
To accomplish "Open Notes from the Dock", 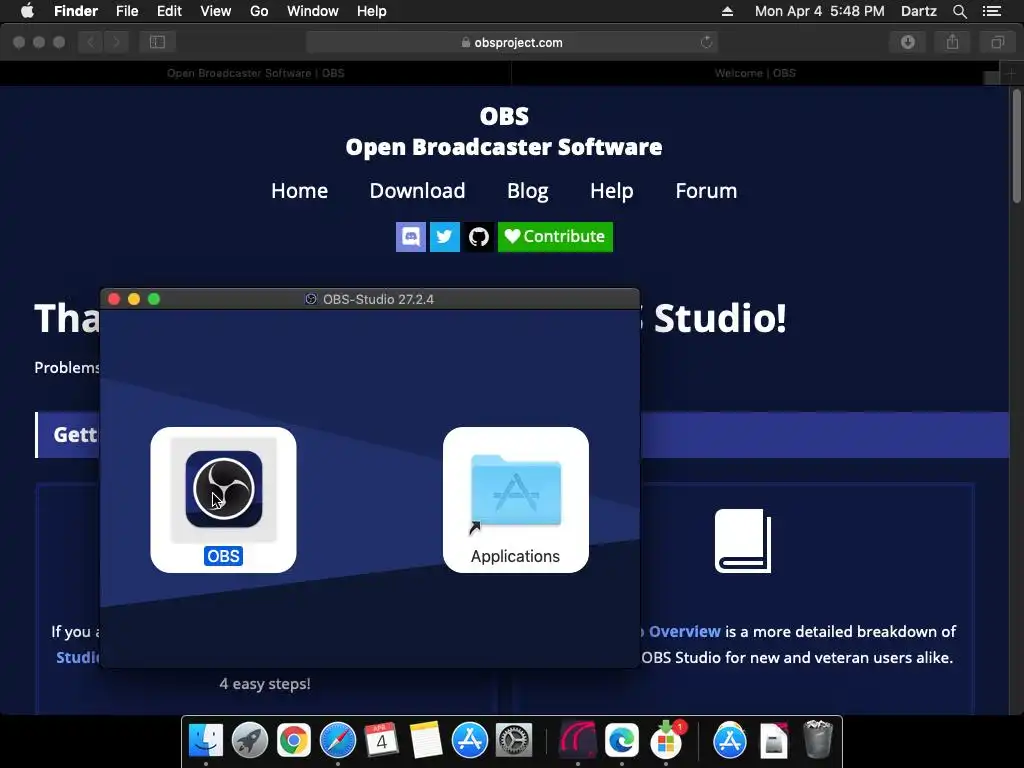I will tap(426, 740).
